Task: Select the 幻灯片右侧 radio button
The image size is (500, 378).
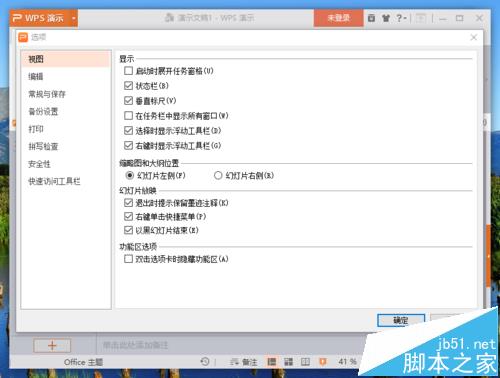Action: pos(218,175)
